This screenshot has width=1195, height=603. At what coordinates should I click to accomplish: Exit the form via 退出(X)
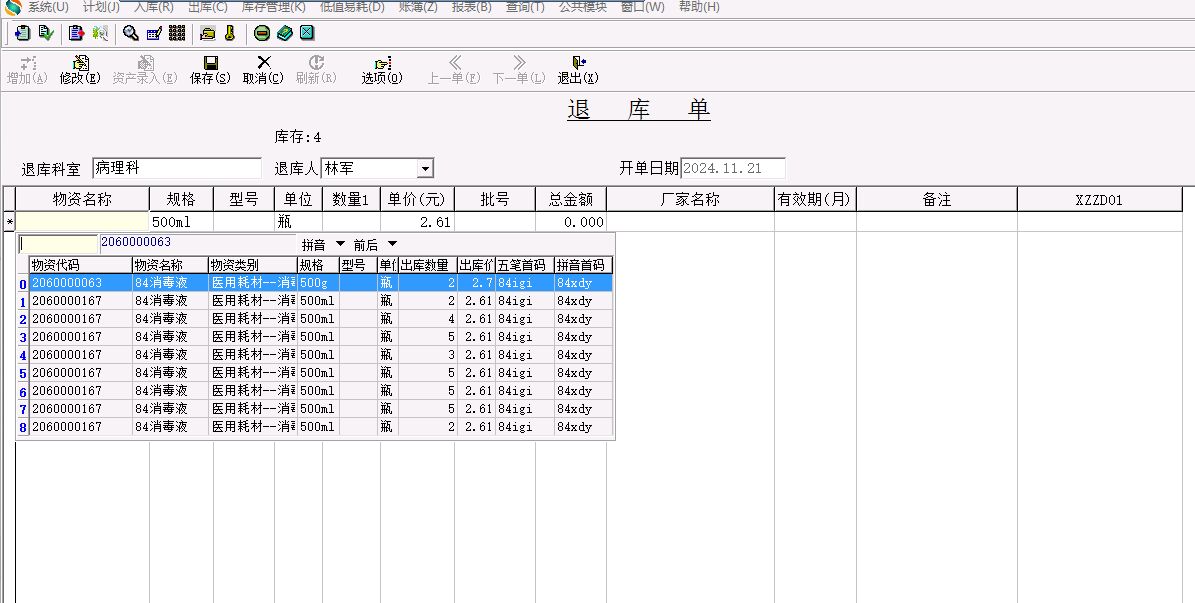click(x=578, y=69)
